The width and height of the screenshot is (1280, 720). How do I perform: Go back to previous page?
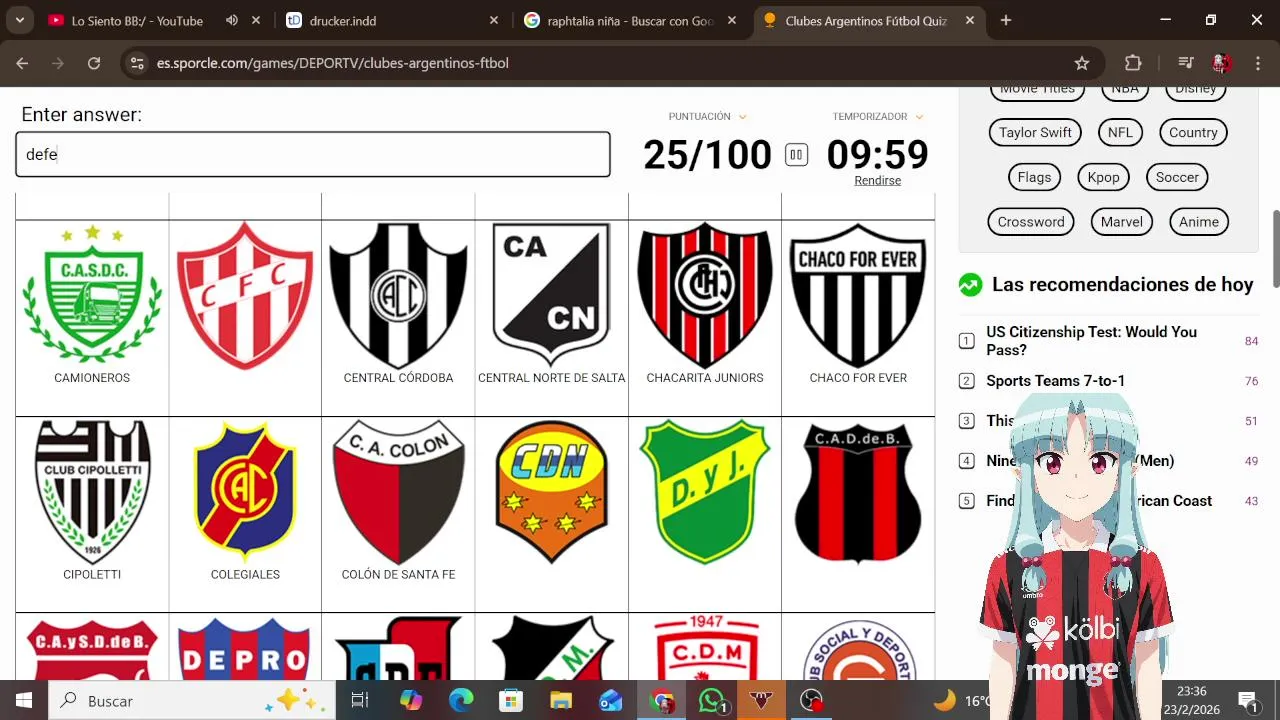(22, 63)
